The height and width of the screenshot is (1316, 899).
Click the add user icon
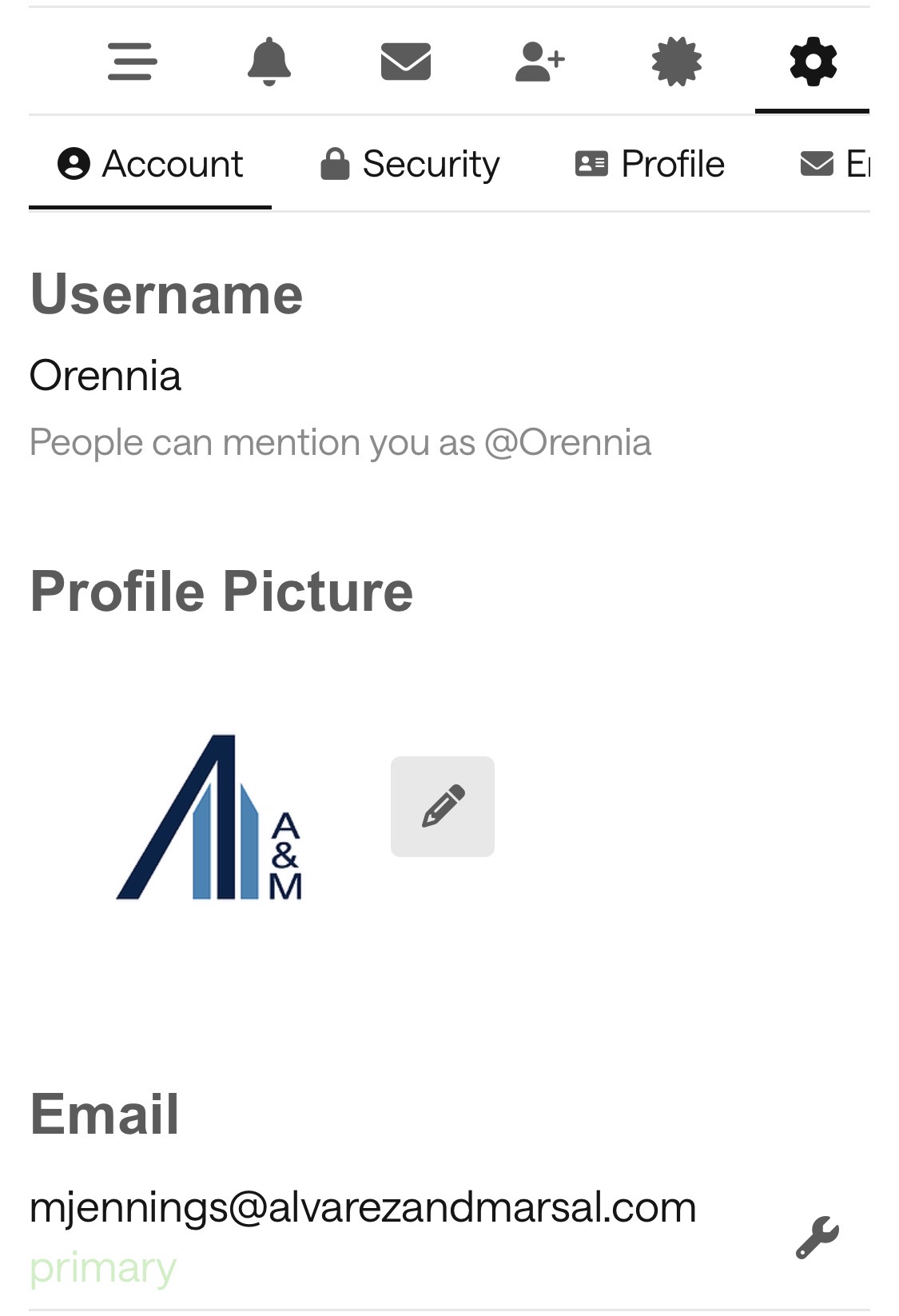[x=540, y=62]
